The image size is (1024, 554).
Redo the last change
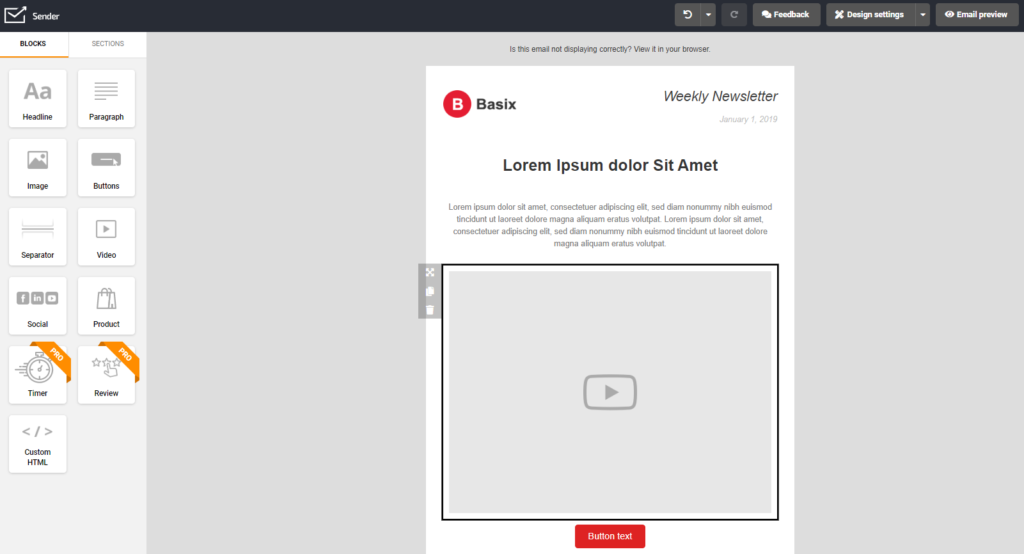(x=734, y=14)
